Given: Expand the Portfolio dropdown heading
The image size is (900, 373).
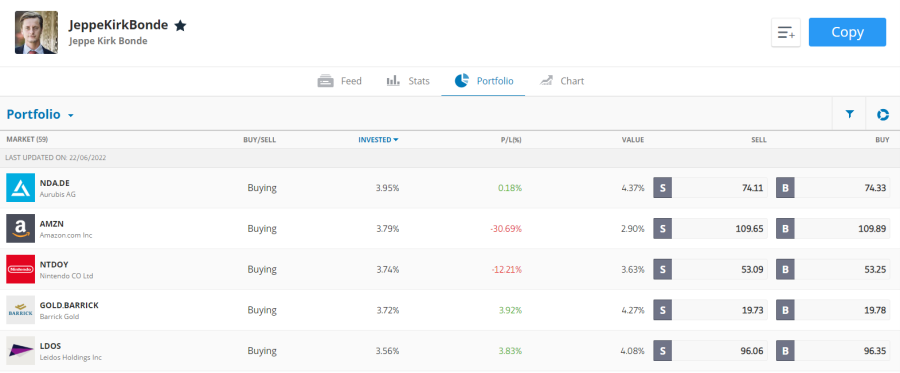Looking at the screenshot, I should tap(40, 114).
